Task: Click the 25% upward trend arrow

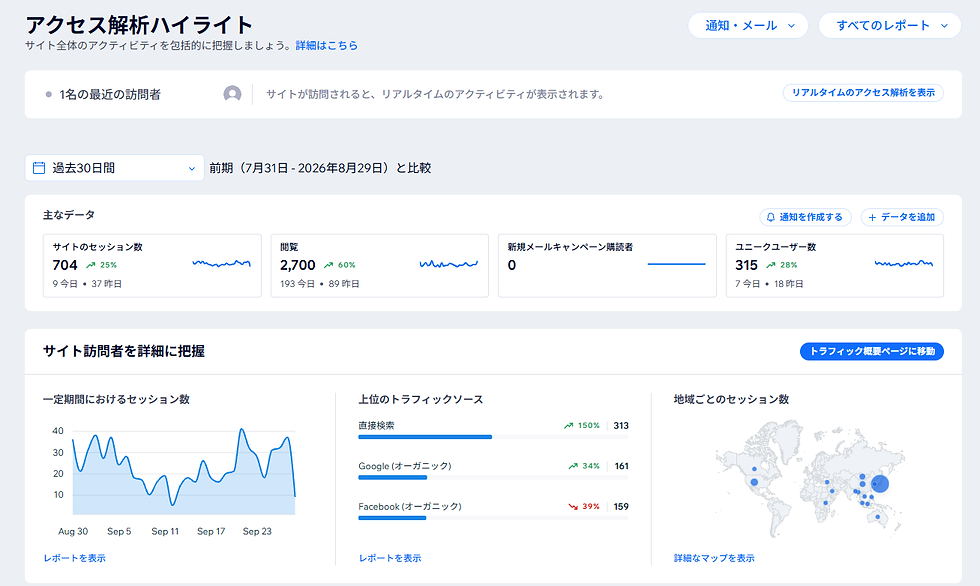Action: pos(91,265)
